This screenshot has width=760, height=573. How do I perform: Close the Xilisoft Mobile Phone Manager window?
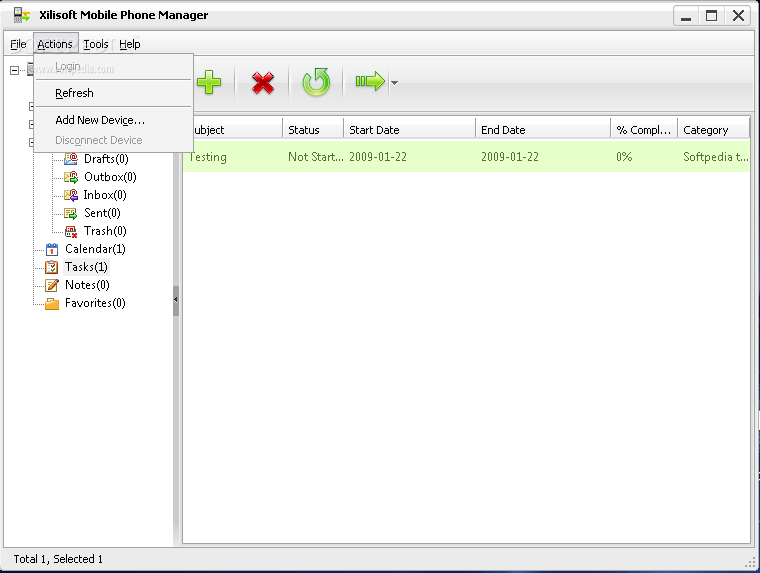[x=738, y=16]
